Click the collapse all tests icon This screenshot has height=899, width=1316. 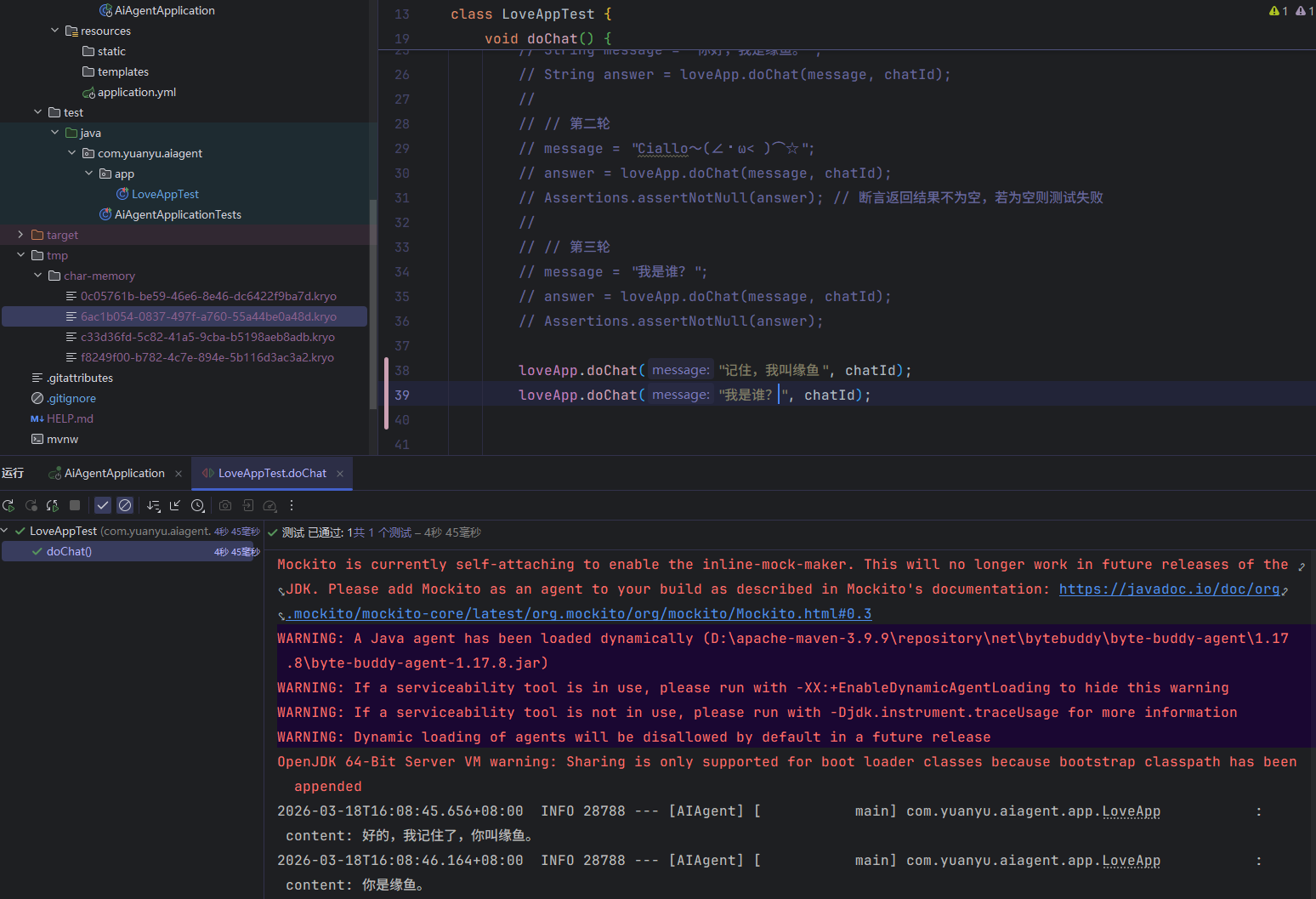point(175,505)
